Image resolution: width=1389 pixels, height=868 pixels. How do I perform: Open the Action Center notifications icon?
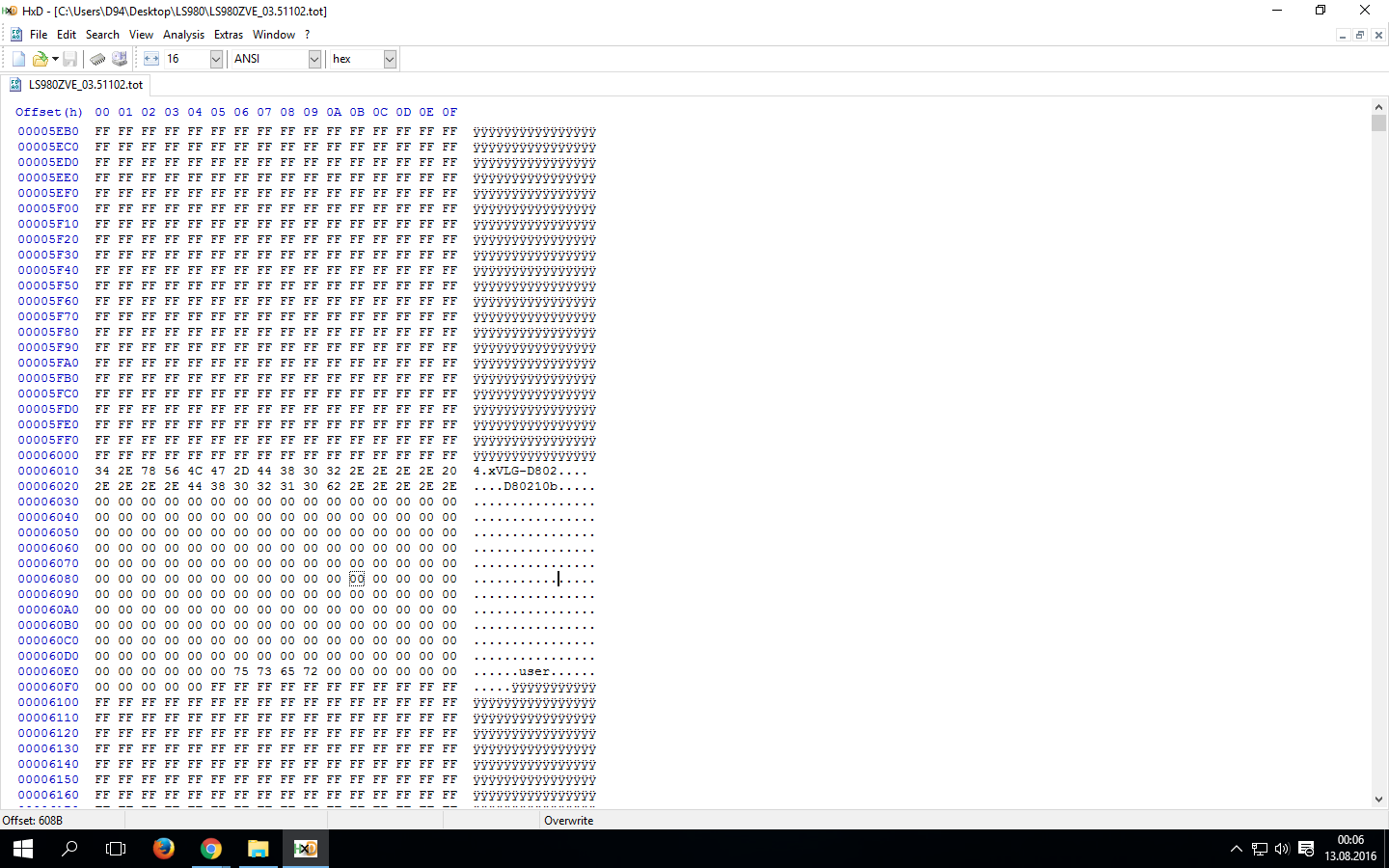(1306, 849)
